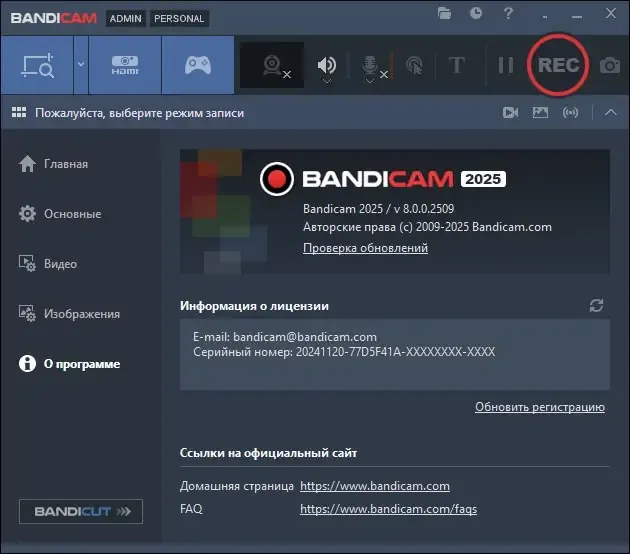Click the Bandicam 2025 / v 8.0.0.2509 version text
The image size is (630, 554).
click(x=378, y=209)
